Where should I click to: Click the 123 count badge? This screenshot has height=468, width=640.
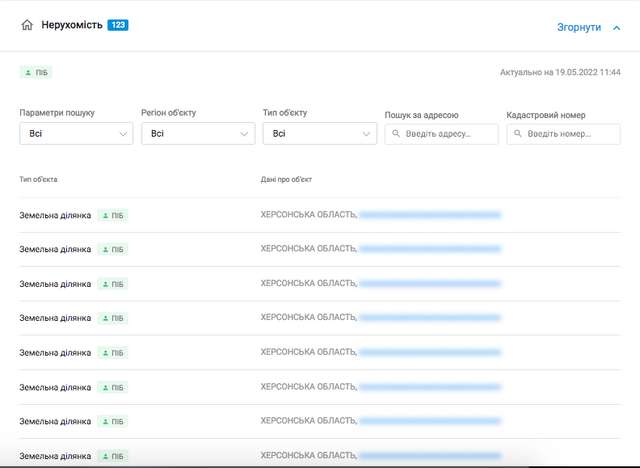118,24
